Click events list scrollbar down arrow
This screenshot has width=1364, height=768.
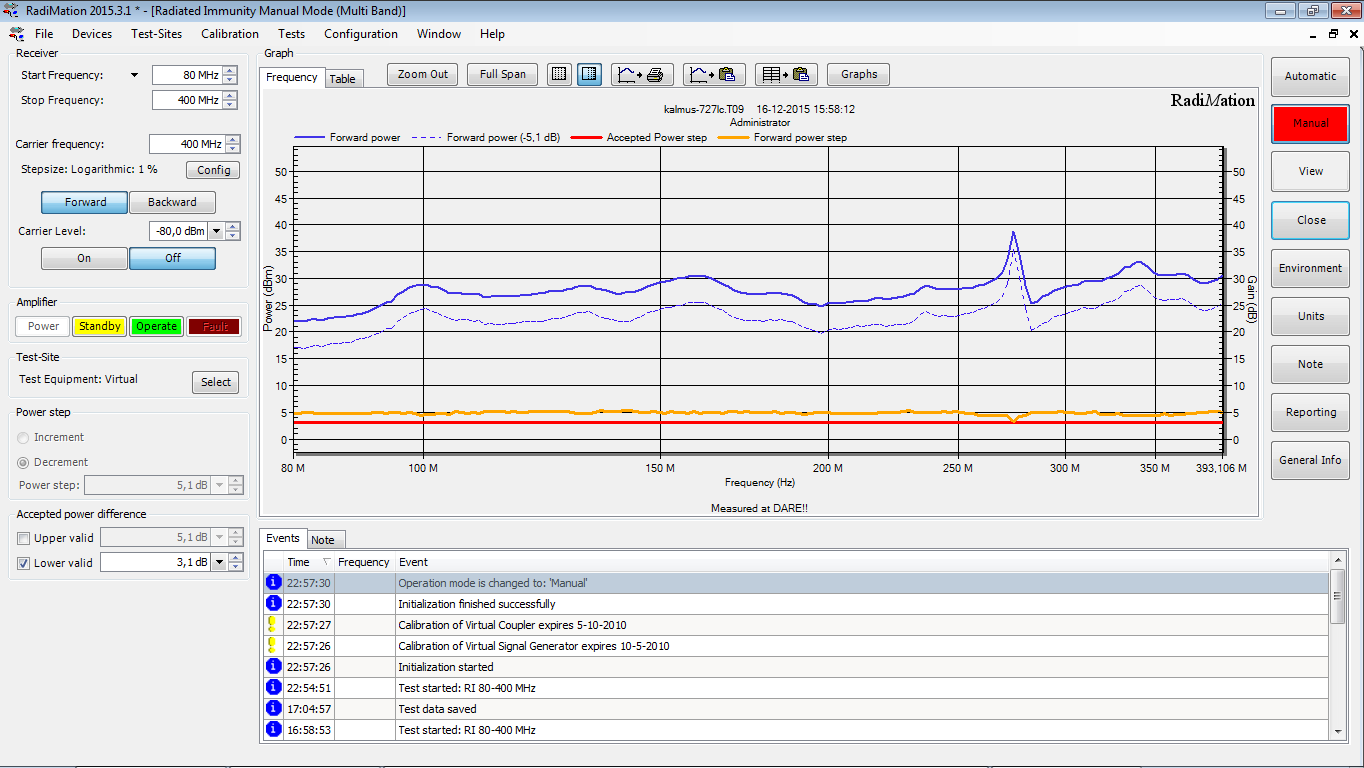tap(1338, 732)
